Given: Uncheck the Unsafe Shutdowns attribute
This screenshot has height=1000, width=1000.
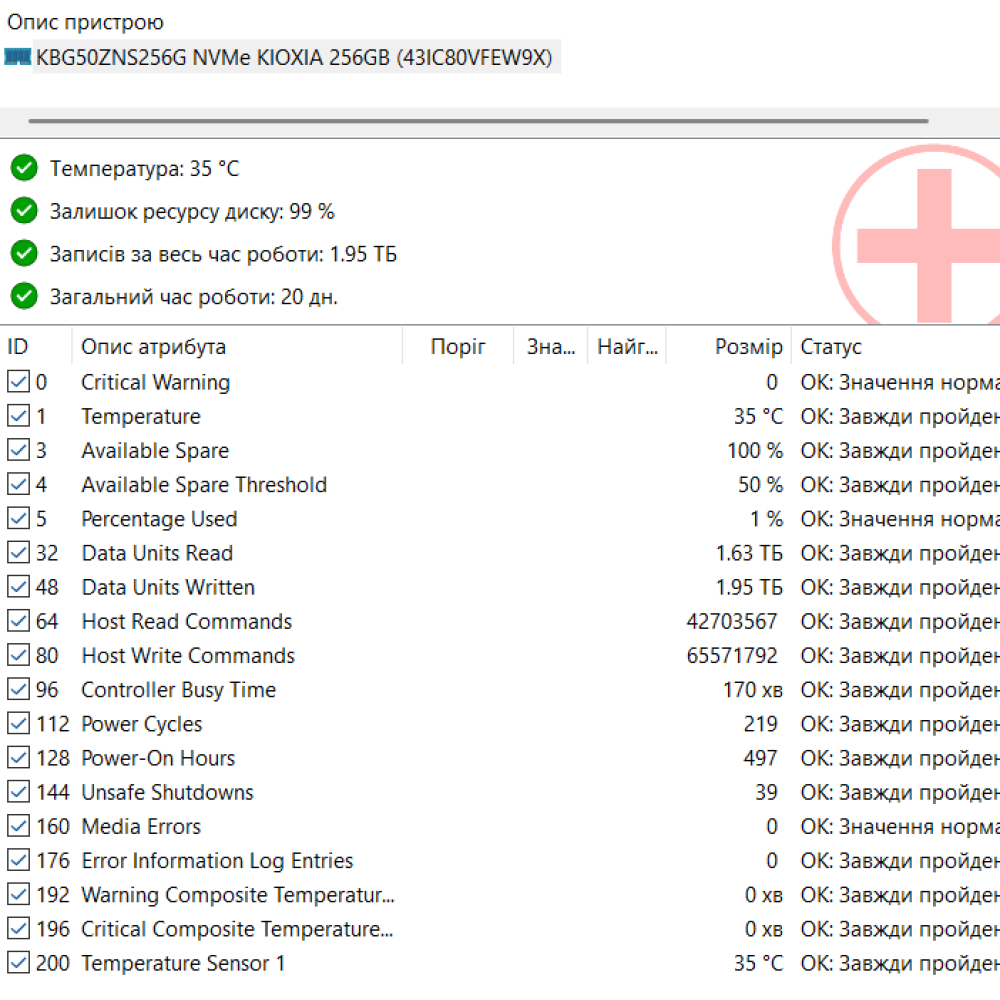Looking at the screenshot, I should pos(17,791).
